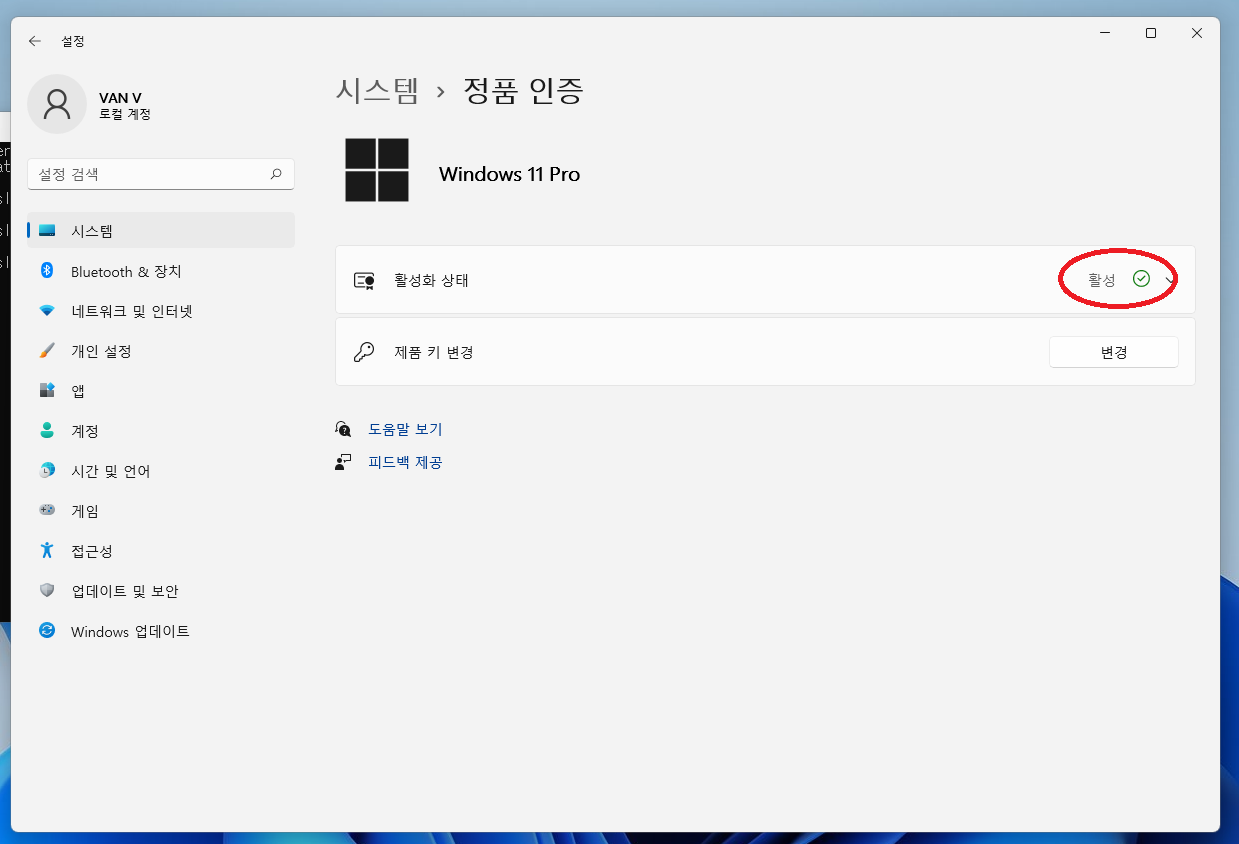1239x844 pixels.
Task: Click the 앱 apps icon in sidebar
Action: click(47, 391)
